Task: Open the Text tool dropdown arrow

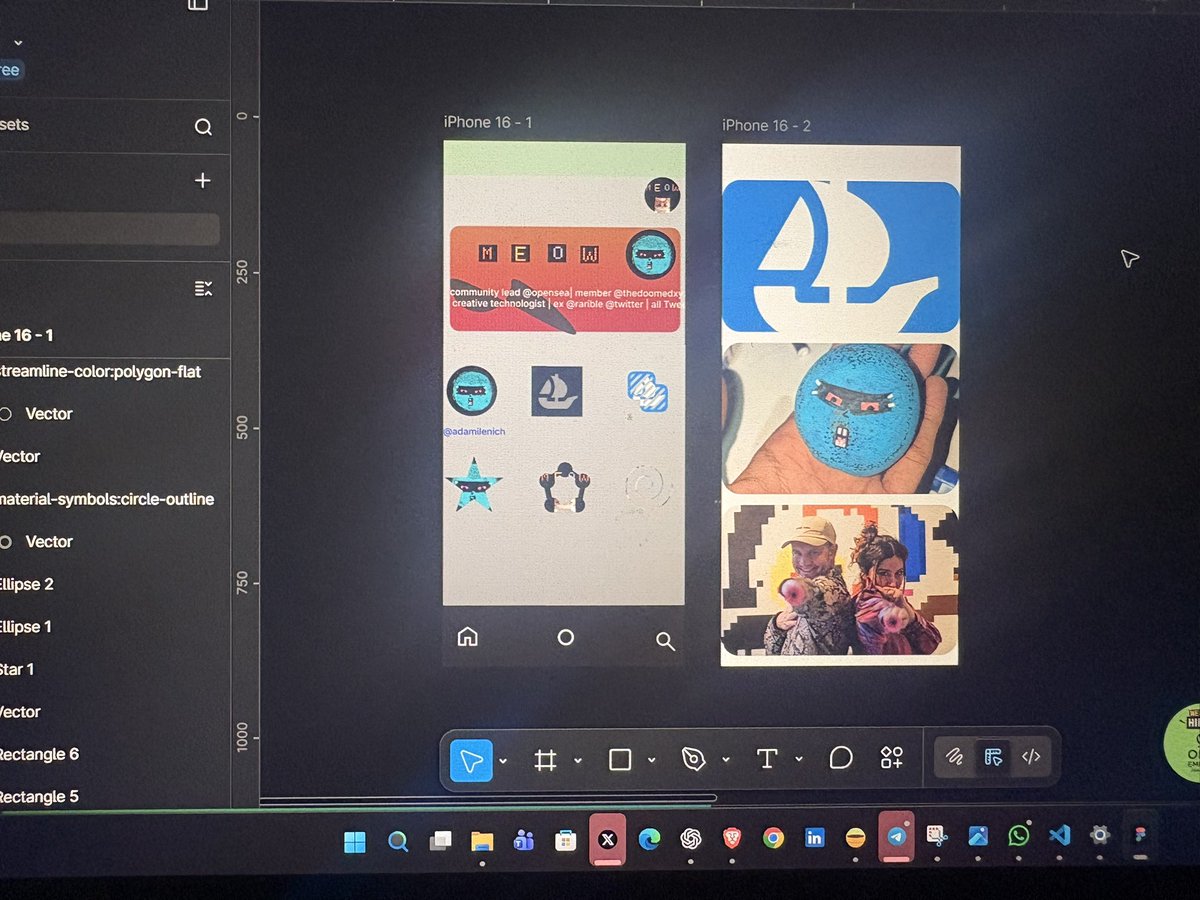Action: [x=798, y=759]
